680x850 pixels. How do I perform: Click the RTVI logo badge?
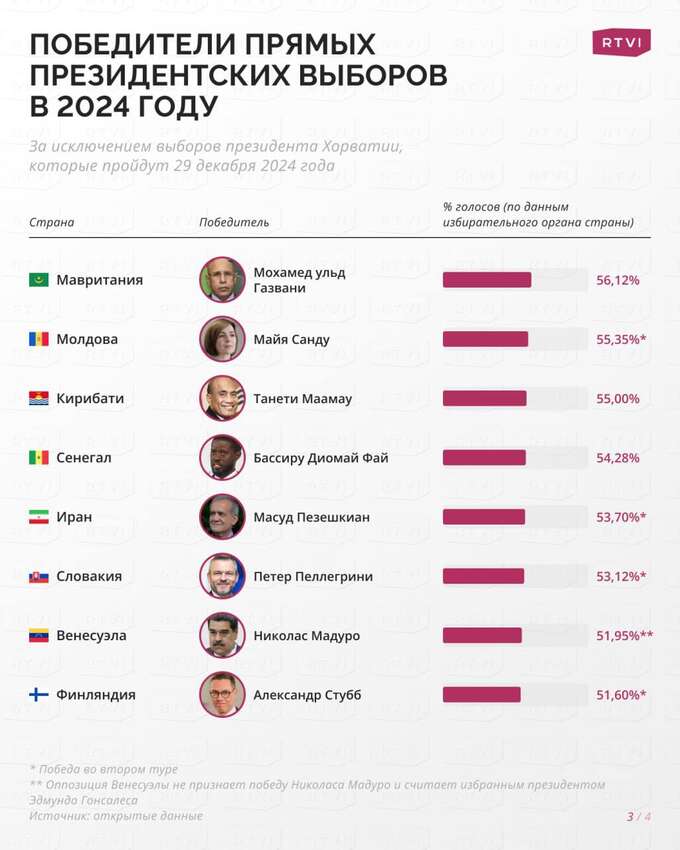click(621, 42)
